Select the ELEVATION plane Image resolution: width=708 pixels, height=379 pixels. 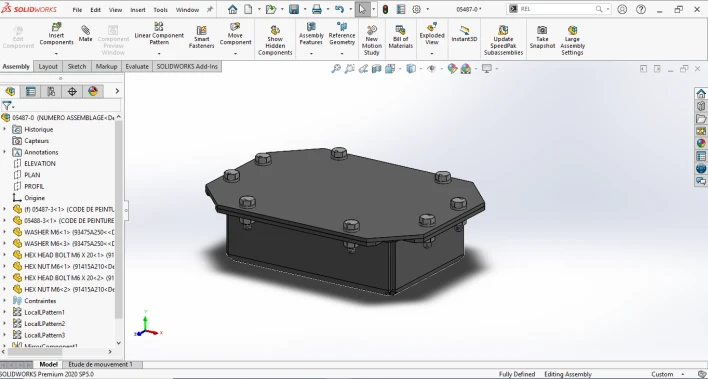pos(40,164)
